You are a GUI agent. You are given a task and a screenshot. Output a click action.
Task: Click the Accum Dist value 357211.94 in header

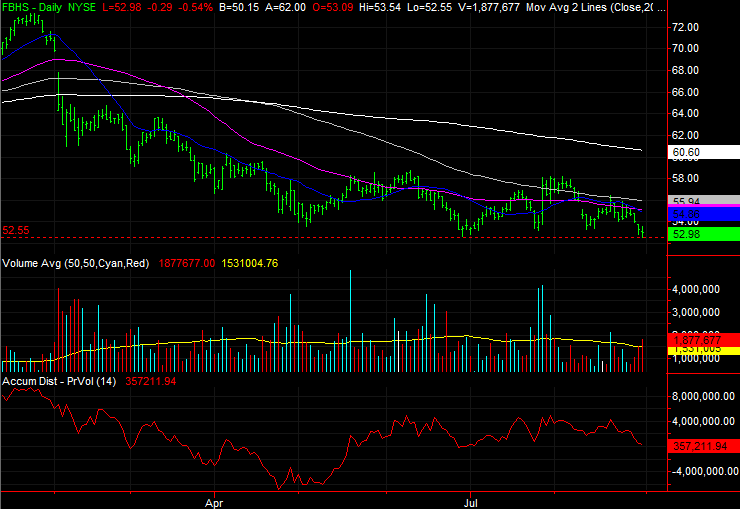(x=151, y=381)
